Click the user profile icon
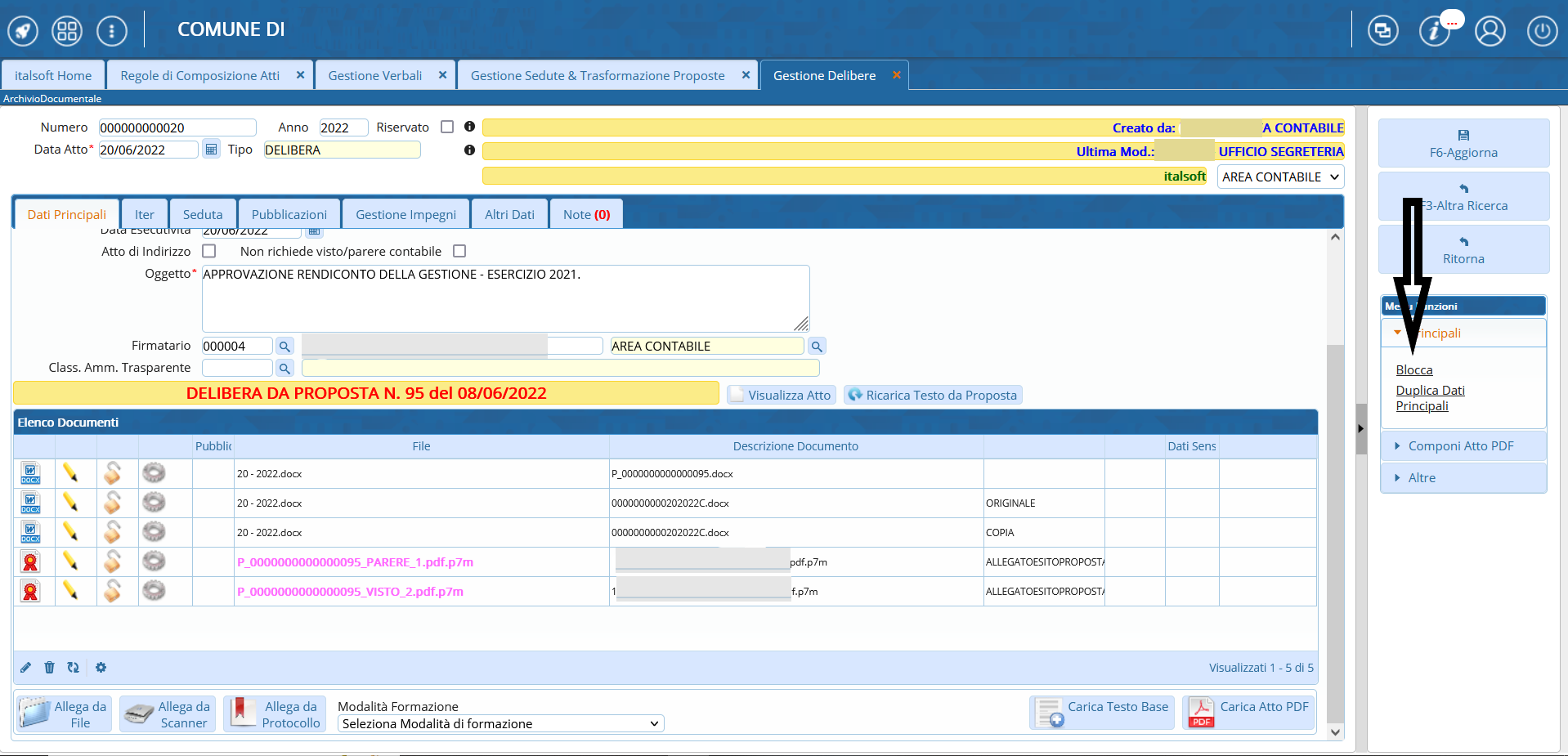Image resolution: width=1568 pixels, height=756 pixels. (x=1490, y=31)
